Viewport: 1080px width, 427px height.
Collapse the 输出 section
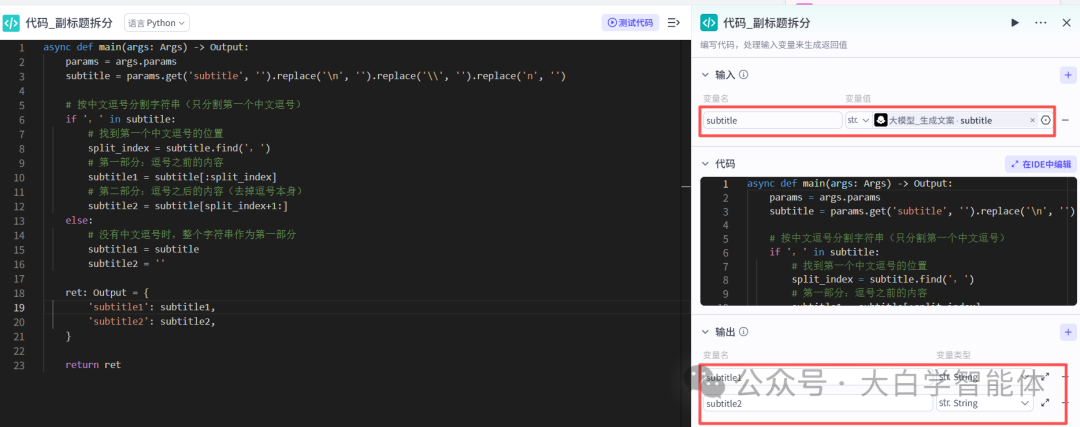point(705,332)
